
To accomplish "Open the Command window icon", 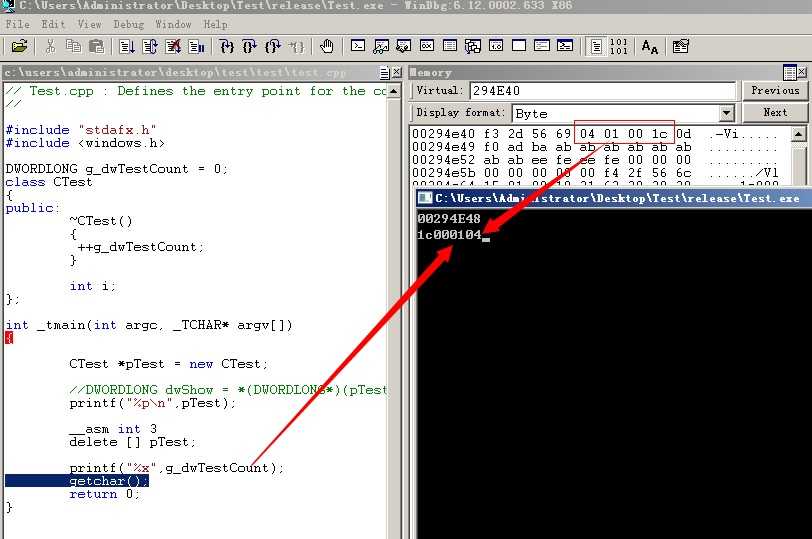I will click(358, 46).
